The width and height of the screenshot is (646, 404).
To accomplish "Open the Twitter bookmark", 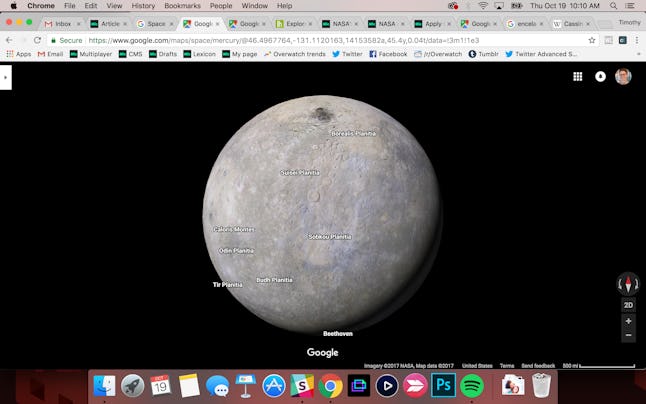I will click(x=347, y=54).
